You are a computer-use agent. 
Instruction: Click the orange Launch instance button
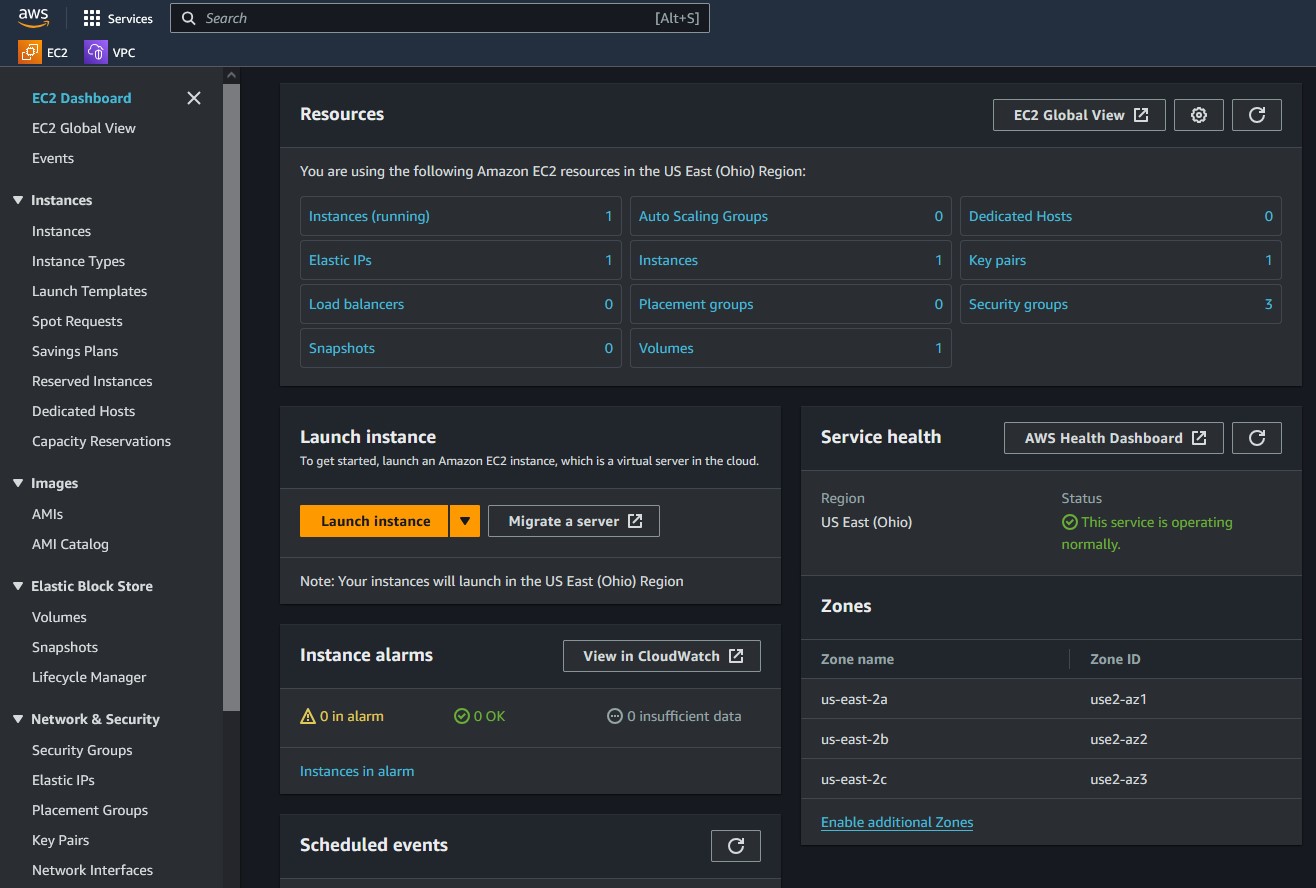coord(374,521)
